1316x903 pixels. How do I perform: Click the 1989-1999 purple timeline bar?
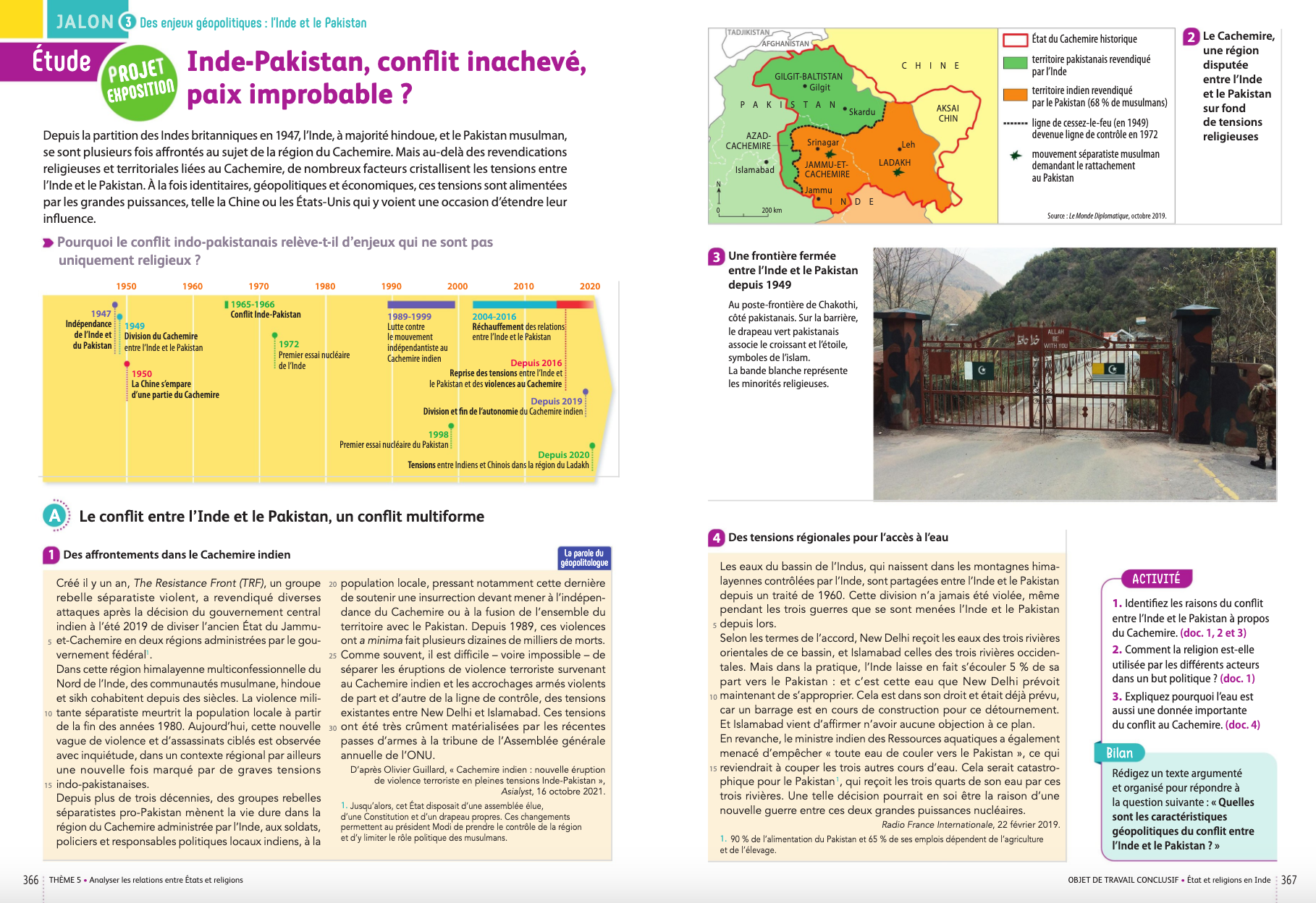pyautogui.click(x=421, y=305)
